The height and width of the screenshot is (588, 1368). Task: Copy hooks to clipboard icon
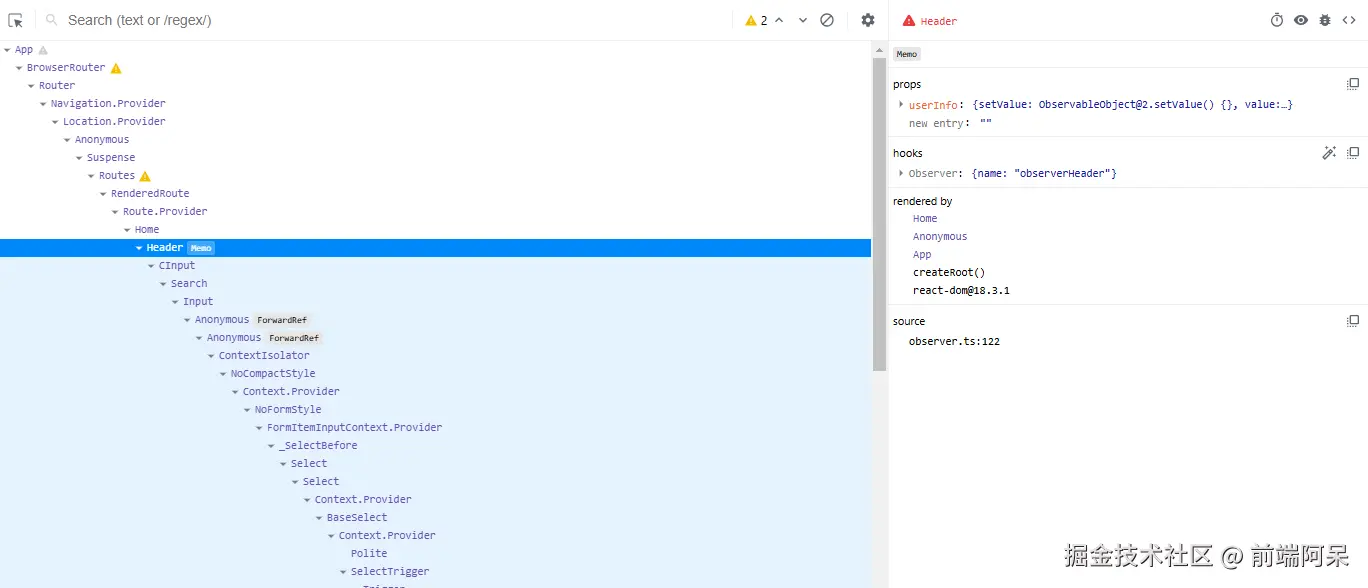[x=1353, y=153]
